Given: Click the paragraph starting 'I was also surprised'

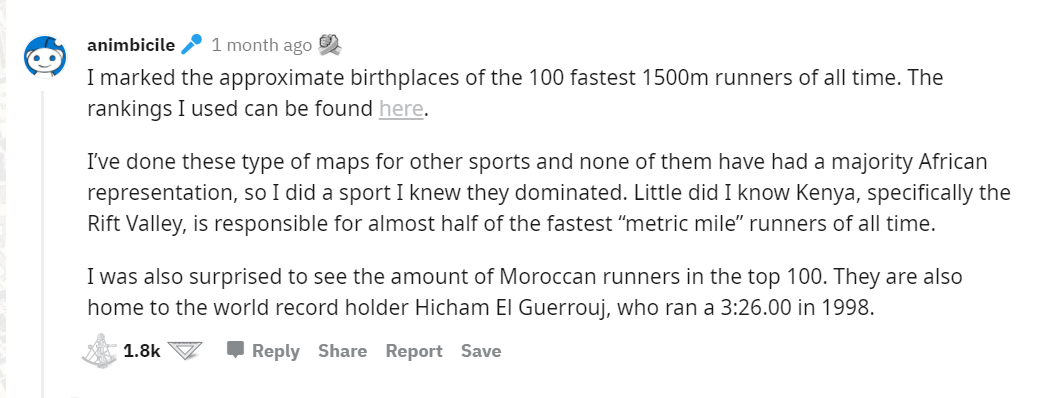Looking at the screenshot, I should [x=524, y=292].
